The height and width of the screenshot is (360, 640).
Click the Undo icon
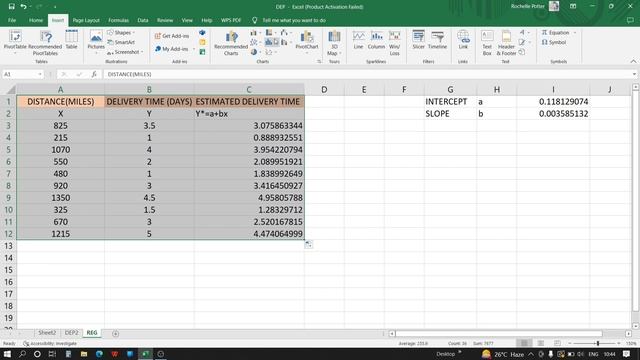click(x=23, y=7)
